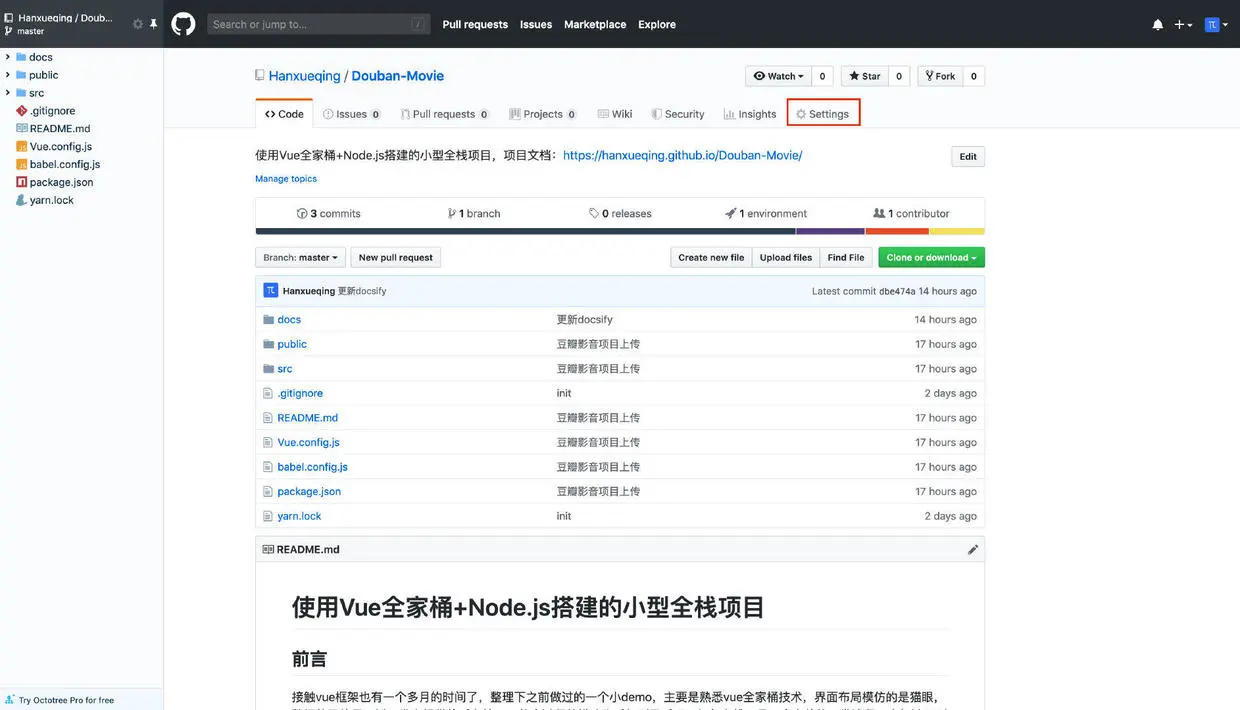
Task: Open Branch: master dropdown
Action: (x=300, y=257)
